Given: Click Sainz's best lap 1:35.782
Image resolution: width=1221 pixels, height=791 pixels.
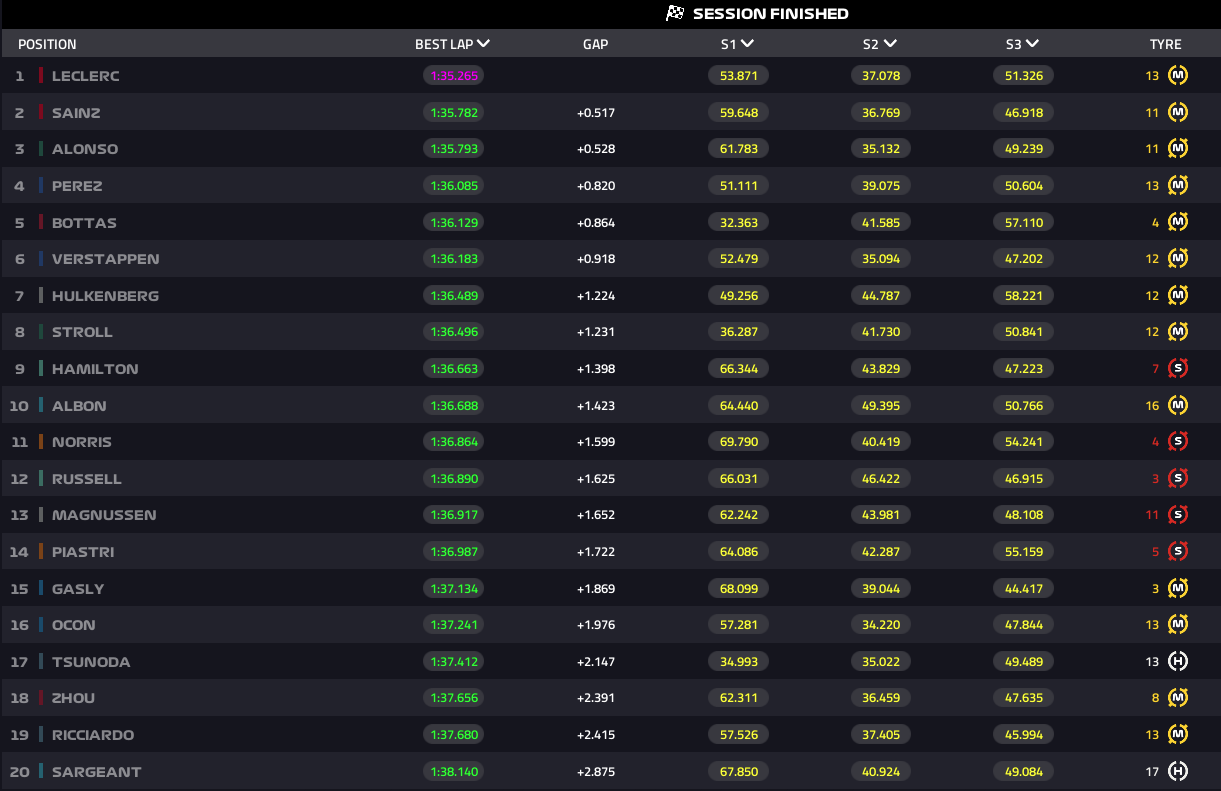Looking at the screenshot, I should coord(453,113).
